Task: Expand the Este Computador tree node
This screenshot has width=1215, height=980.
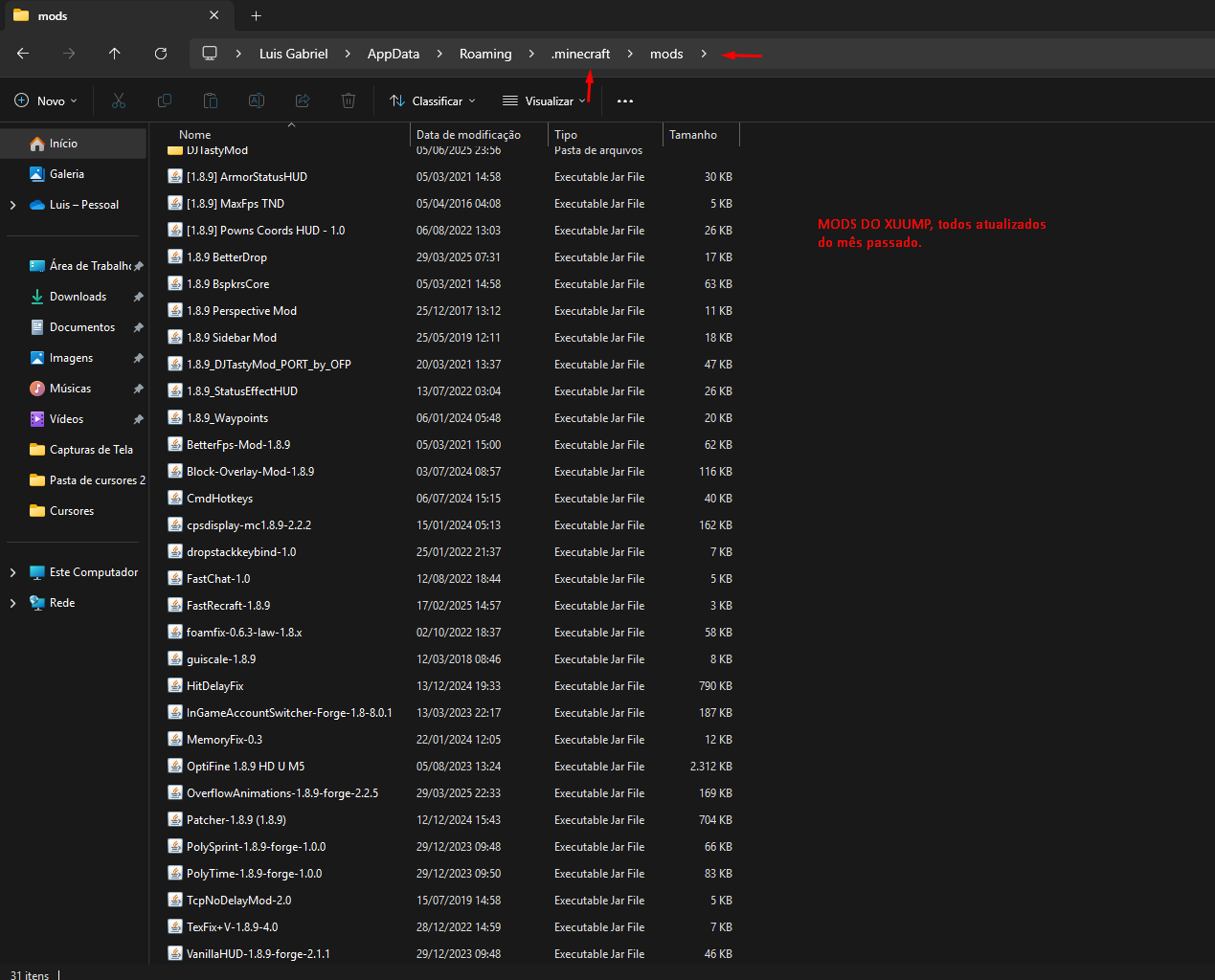Action: point(12,572)
